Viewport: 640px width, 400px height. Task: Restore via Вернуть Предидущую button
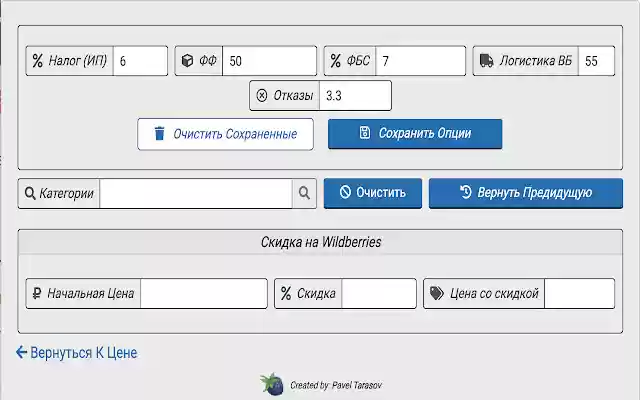526,193
